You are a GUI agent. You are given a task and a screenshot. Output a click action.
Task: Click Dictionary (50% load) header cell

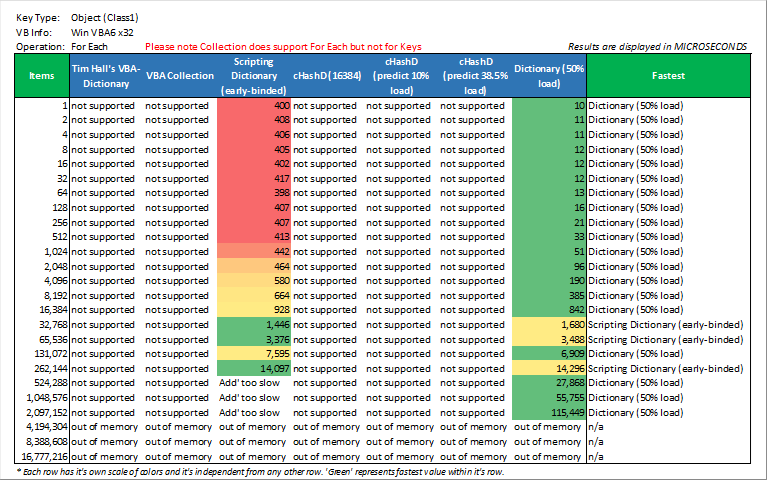pyautogui.click(x=549, y=76)
